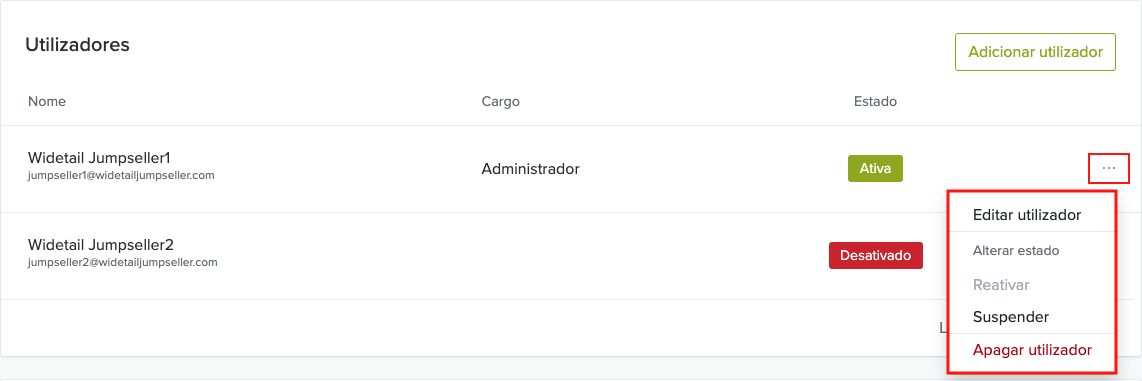Click the Utilizadores section heading
The width and height of the screenshot is (1142, 381).
click(x=77, y=44)
